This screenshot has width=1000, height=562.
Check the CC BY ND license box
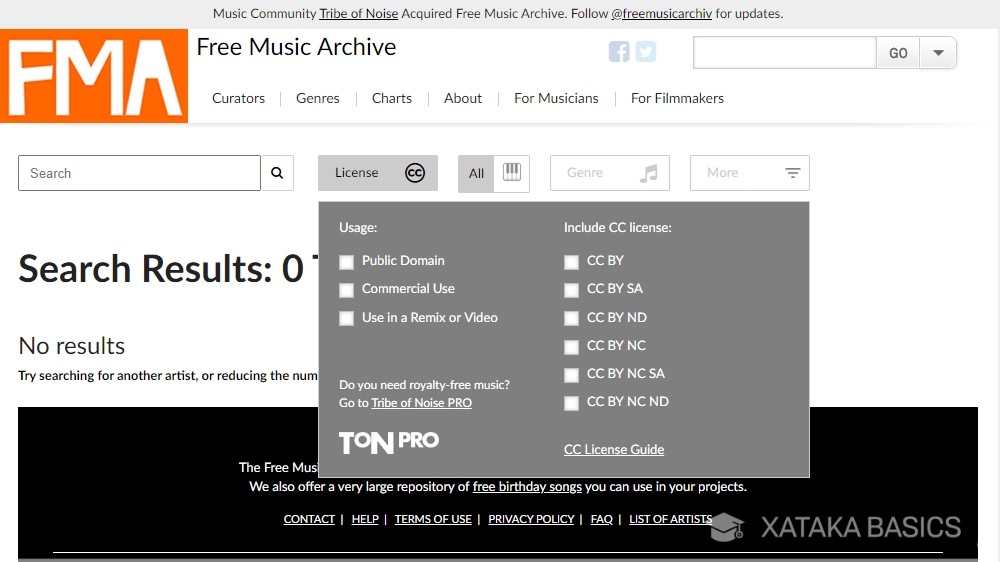tap(571, 318)
